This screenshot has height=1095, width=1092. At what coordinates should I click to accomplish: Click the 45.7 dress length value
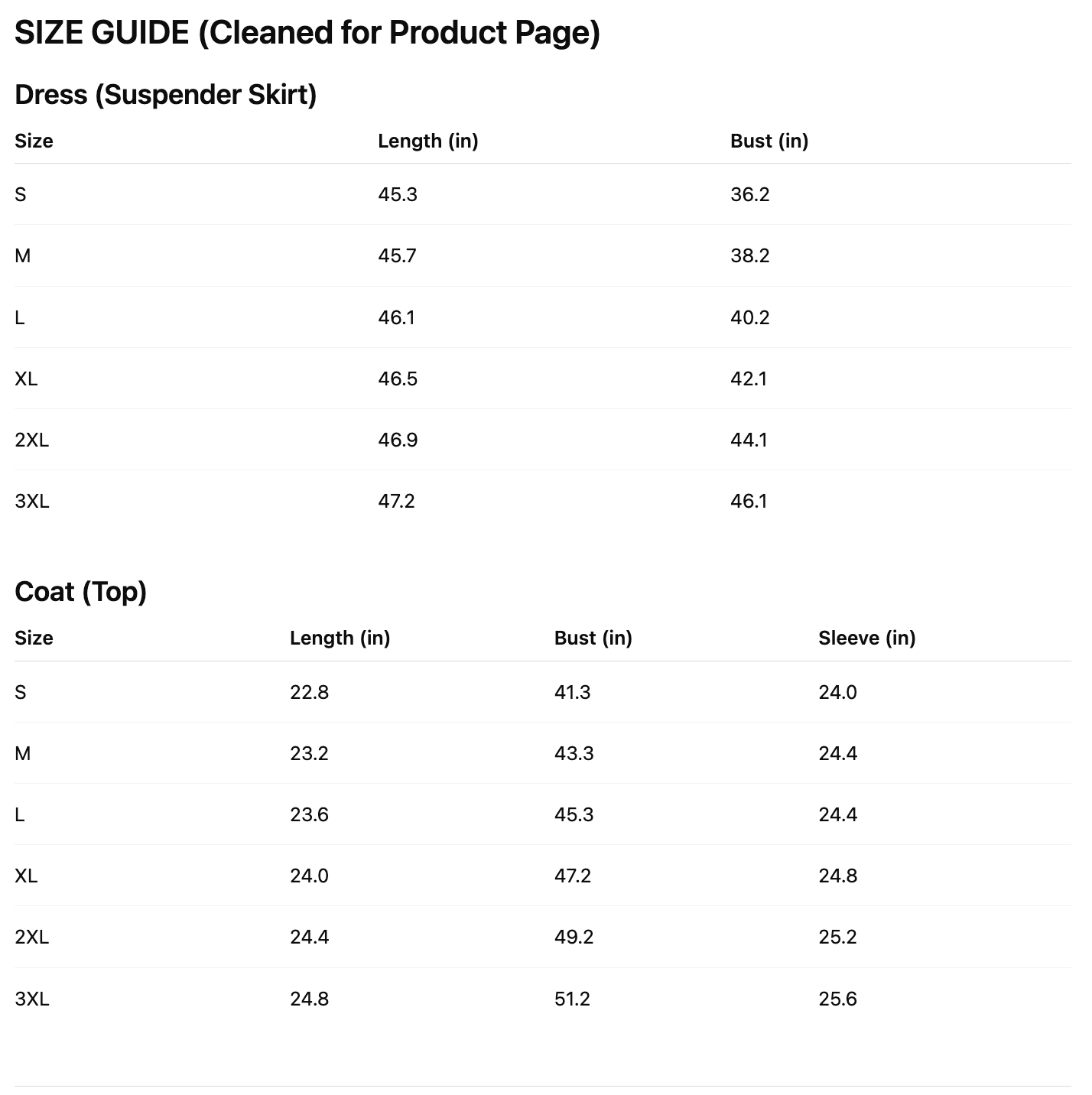click(397, 255)
